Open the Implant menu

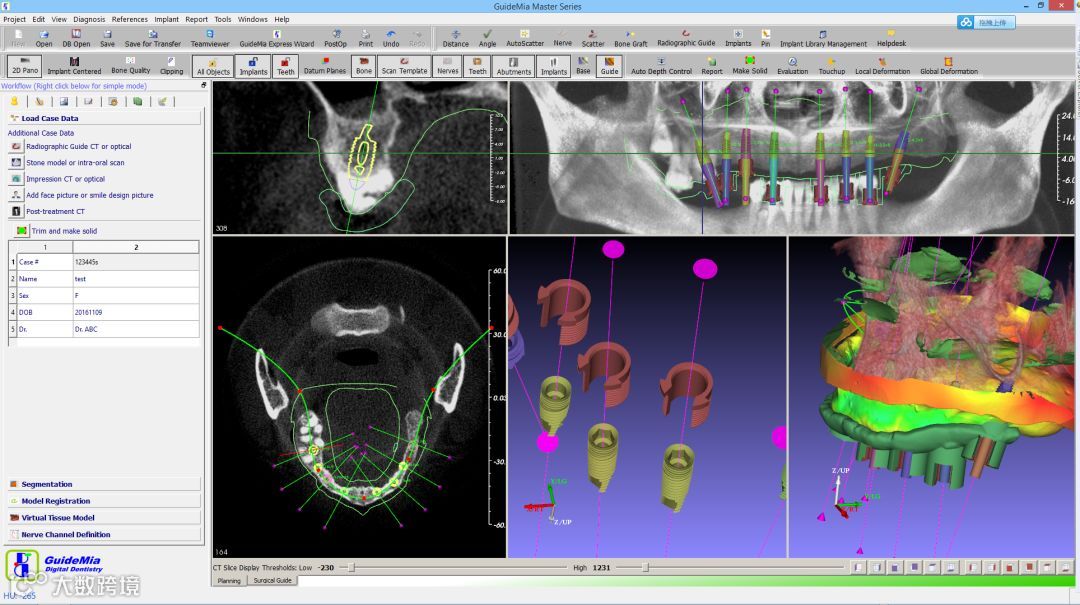166,19
